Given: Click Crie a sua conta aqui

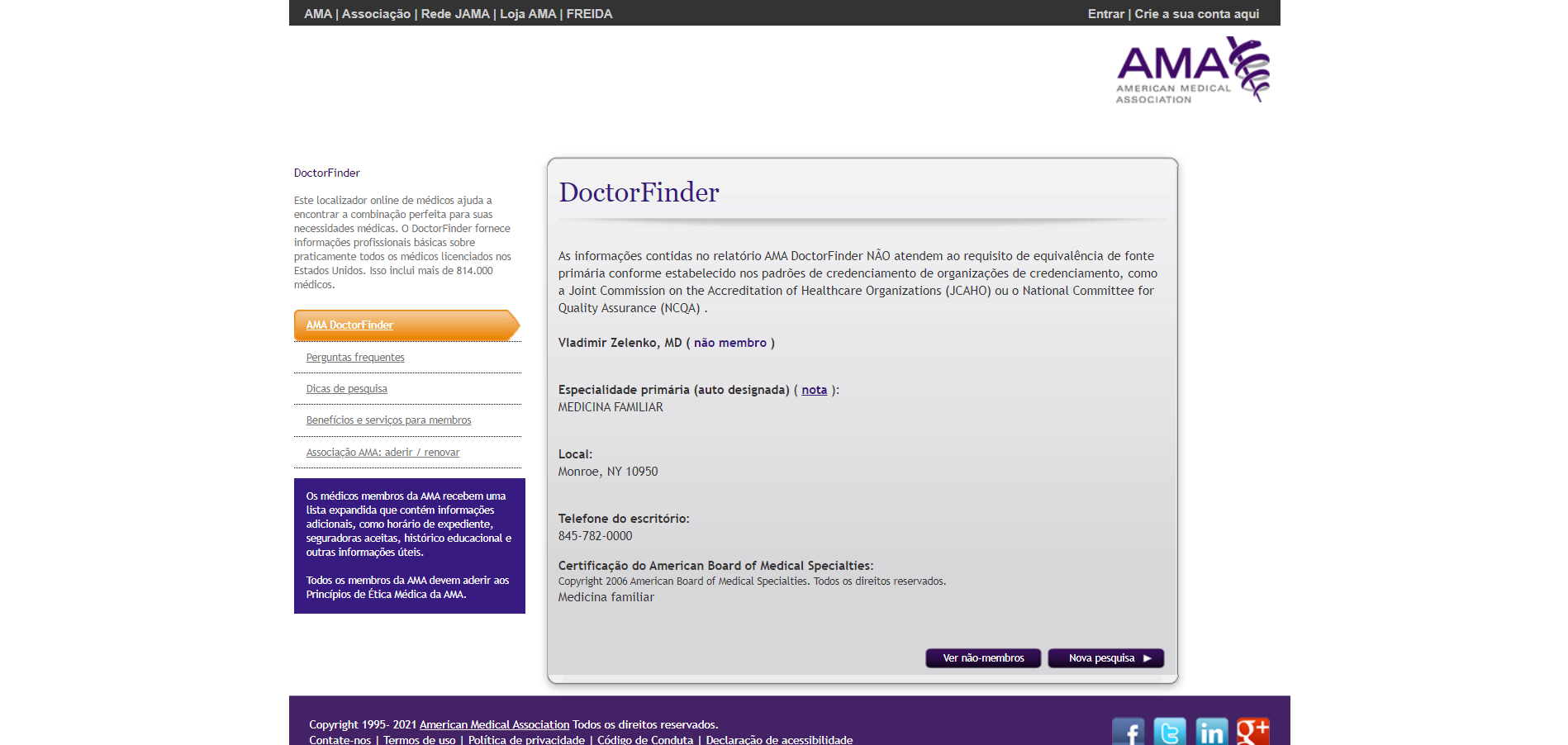Looking at the screenshot, I should 1197,14.
